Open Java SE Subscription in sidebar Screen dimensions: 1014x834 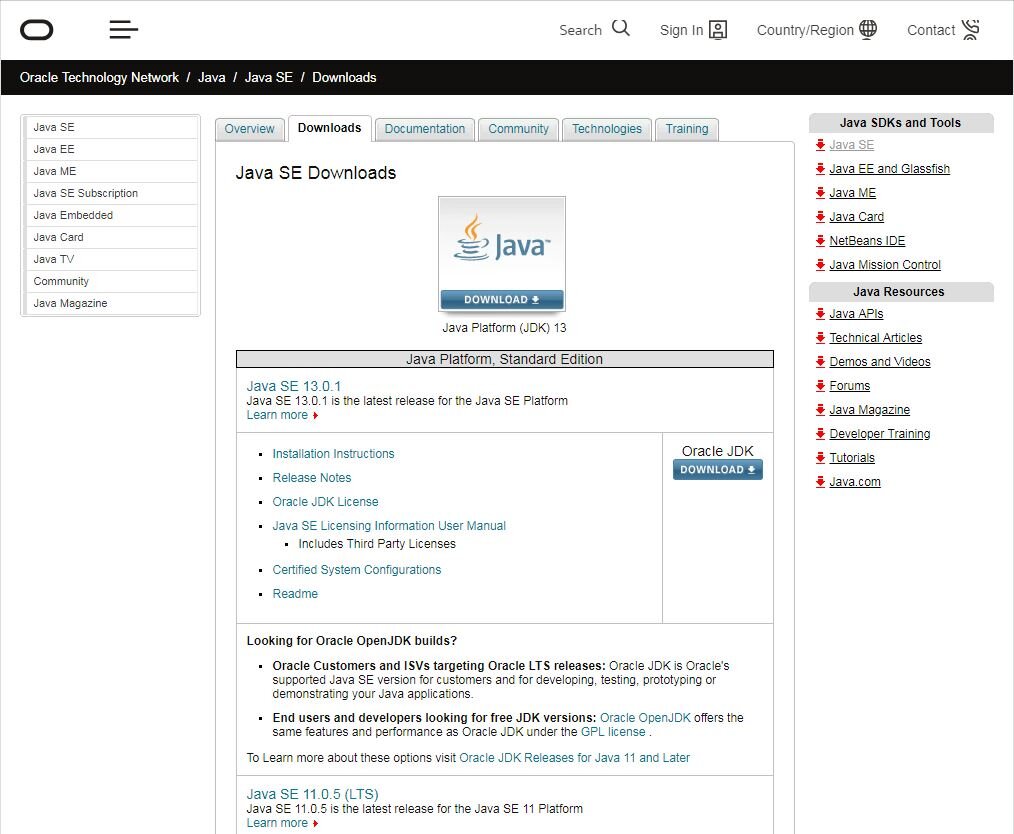pos(111,193)
